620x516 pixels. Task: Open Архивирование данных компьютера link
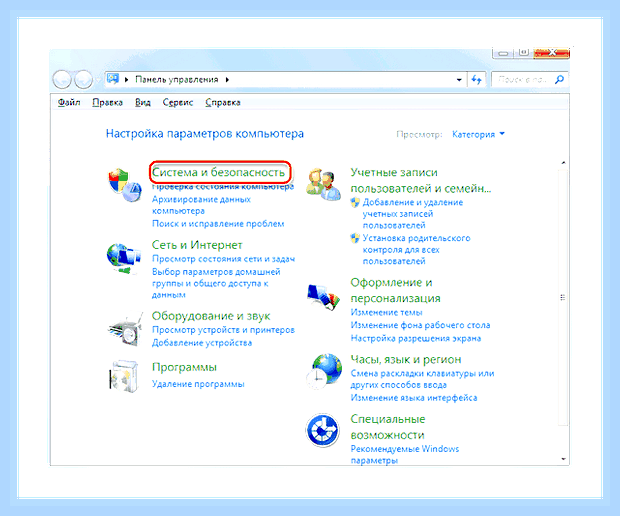point(201,205)
